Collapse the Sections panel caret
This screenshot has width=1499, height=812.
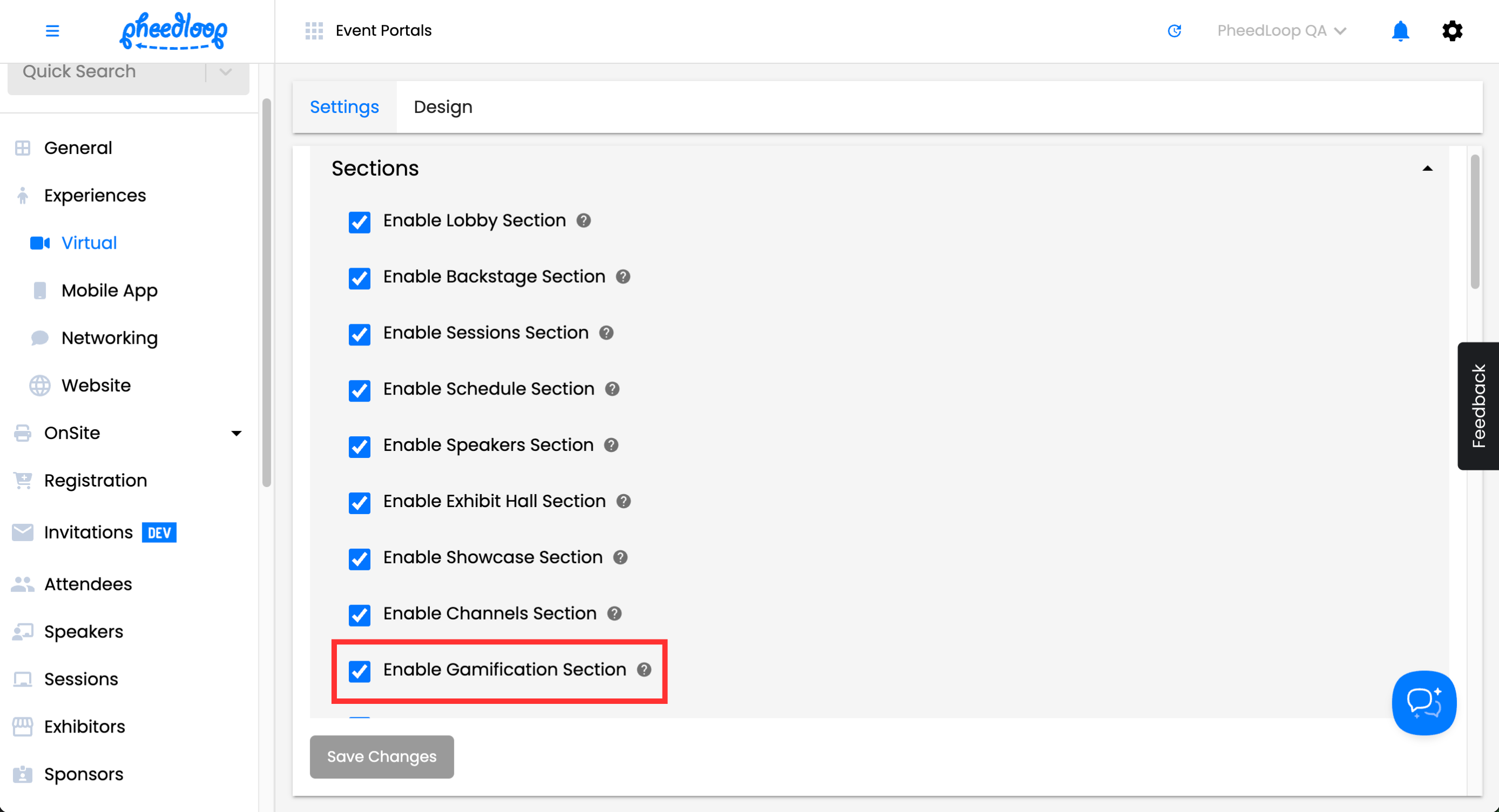(x=1427, y=169)
